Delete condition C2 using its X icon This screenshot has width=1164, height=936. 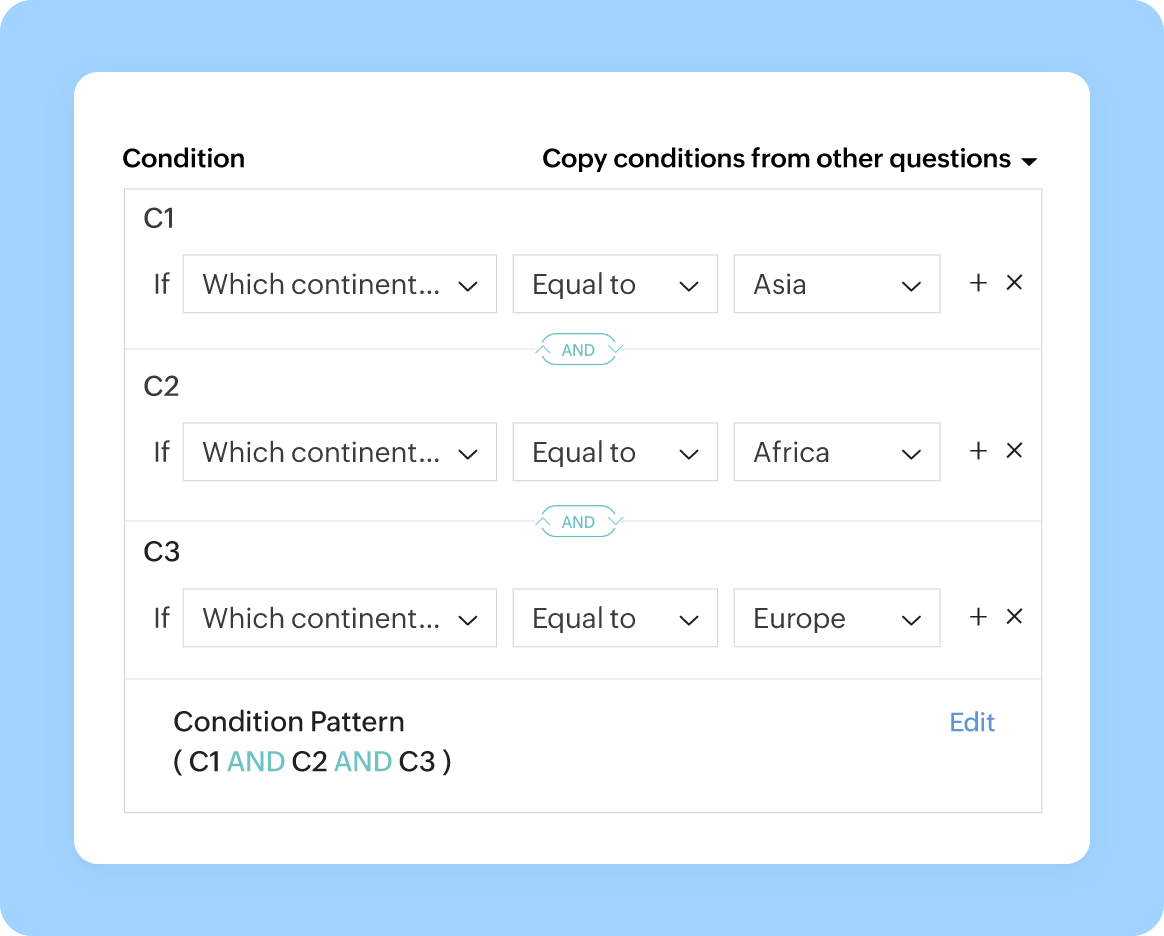click(1014, 451)
